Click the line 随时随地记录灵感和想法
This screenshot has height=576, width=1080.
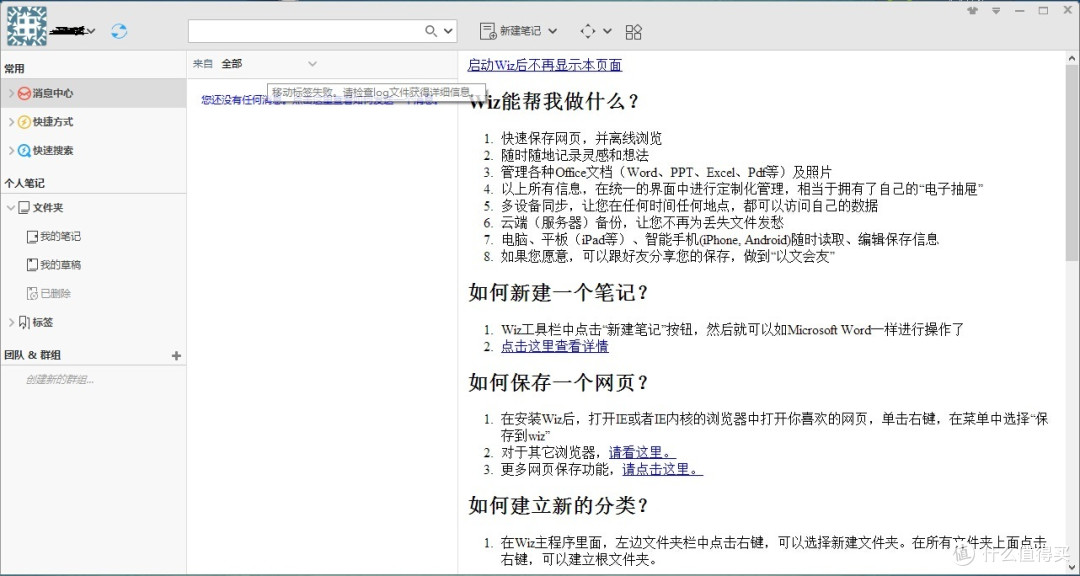click(x=574, y=155)
